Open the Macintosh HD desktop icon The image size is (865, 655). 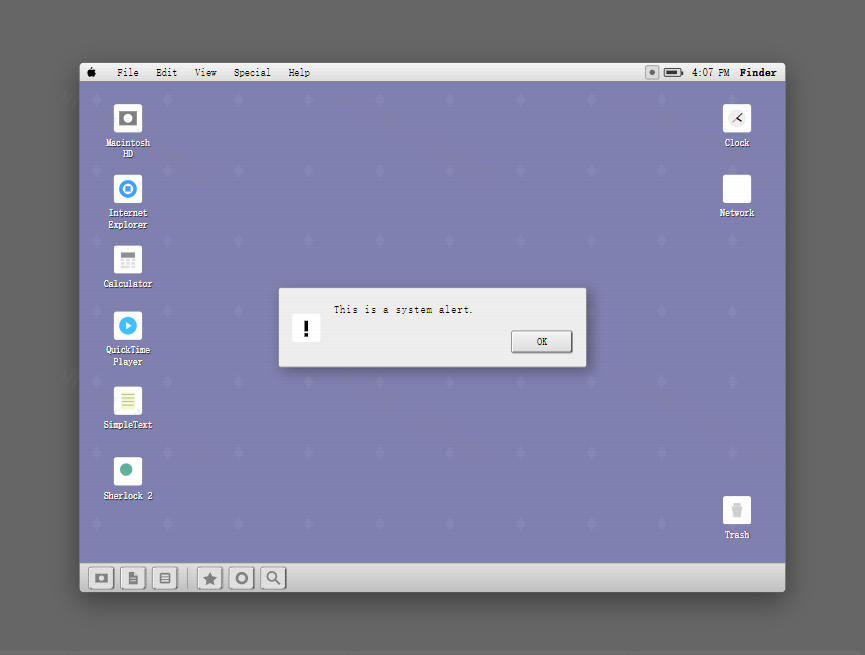coord(128,119)
